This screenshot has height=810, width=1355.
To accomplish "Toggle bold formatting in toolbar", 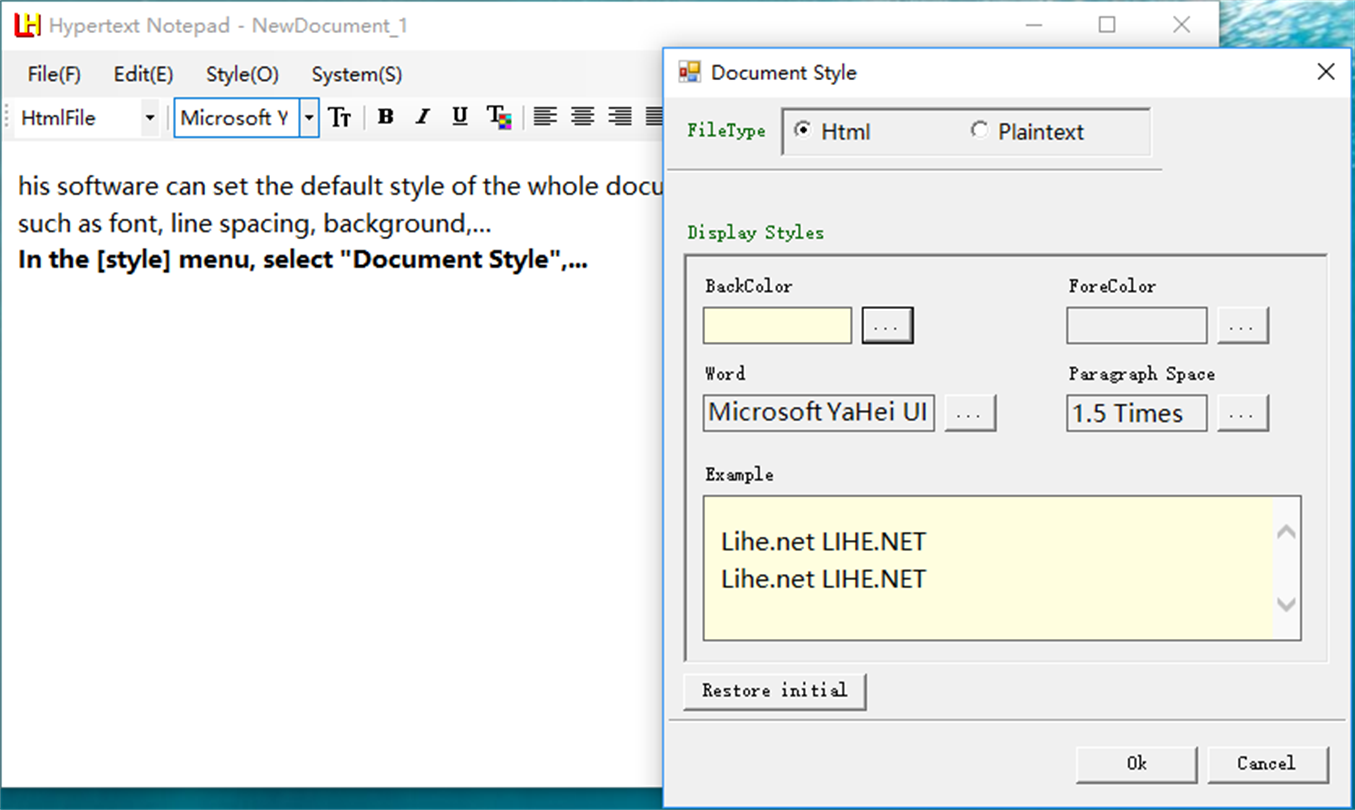I will pyautogui.click(x=385, y=117).
